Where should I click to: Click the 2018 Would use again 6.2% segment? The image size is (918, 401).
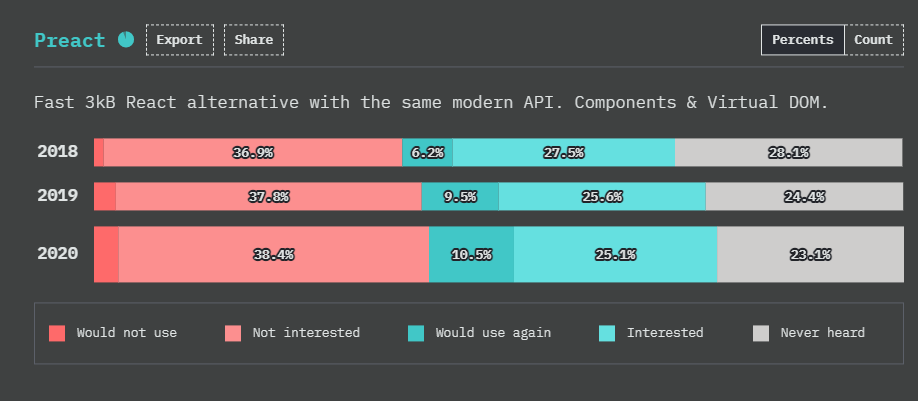click(427, 152)
